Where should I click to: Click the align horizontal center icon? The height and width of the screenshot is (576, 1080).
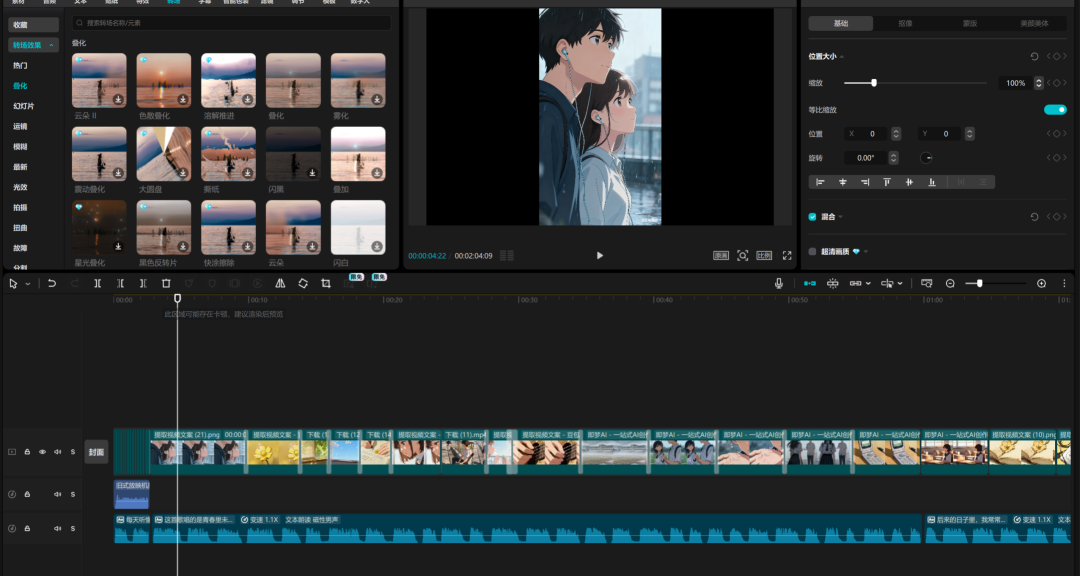pyautogui.click(x=842, y=182)
